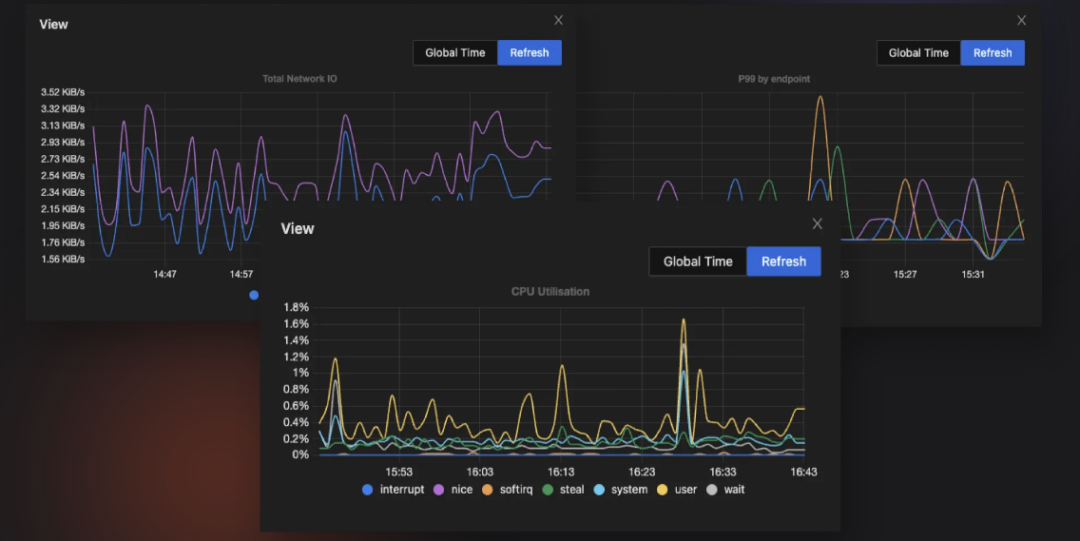Toggle the wait series legend label
This screenshot has width=1080, height=541.
[x=734, y=490]
